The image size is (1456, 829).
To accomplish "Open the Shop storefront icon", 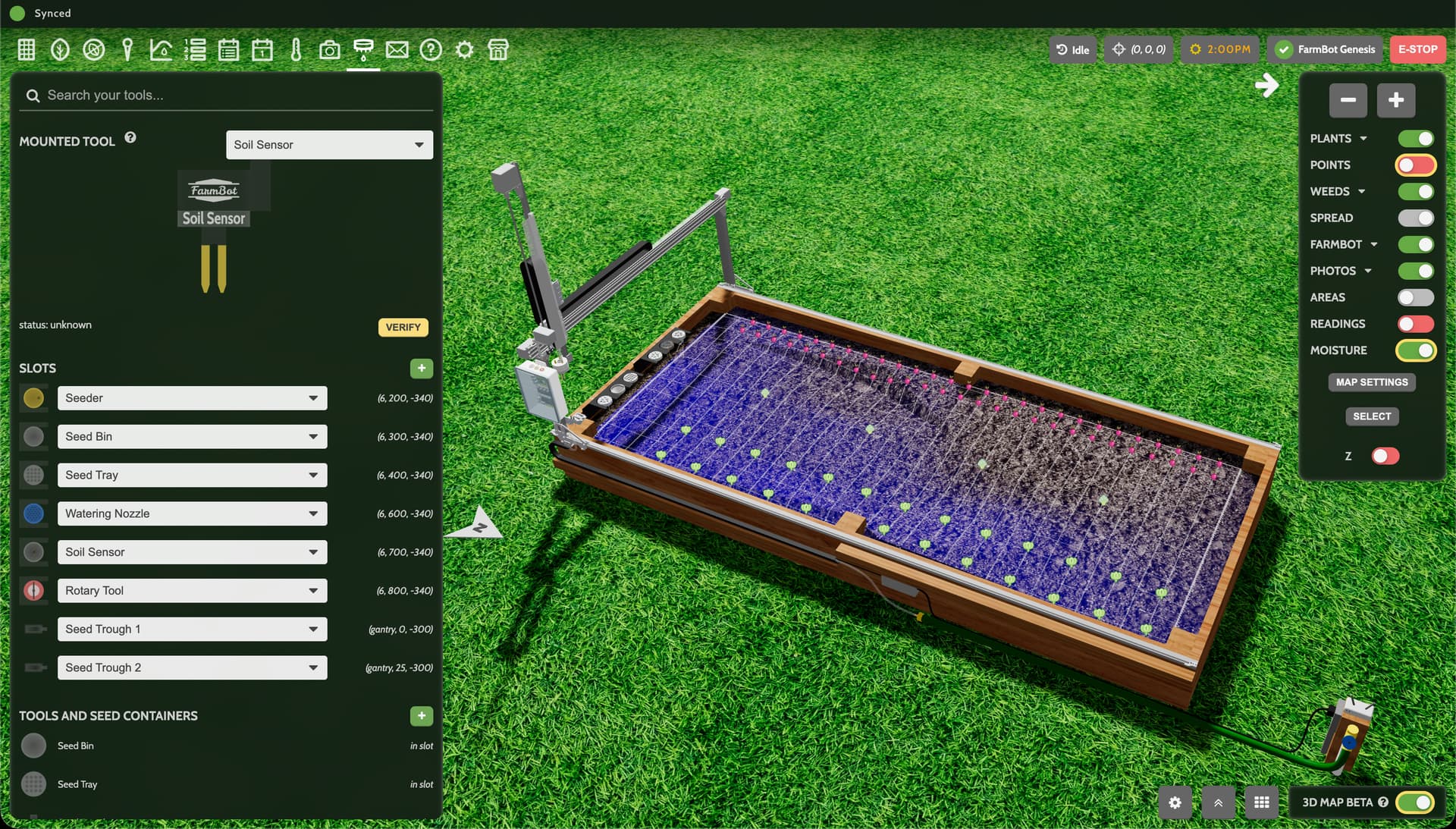I will [x=497, y=50].
